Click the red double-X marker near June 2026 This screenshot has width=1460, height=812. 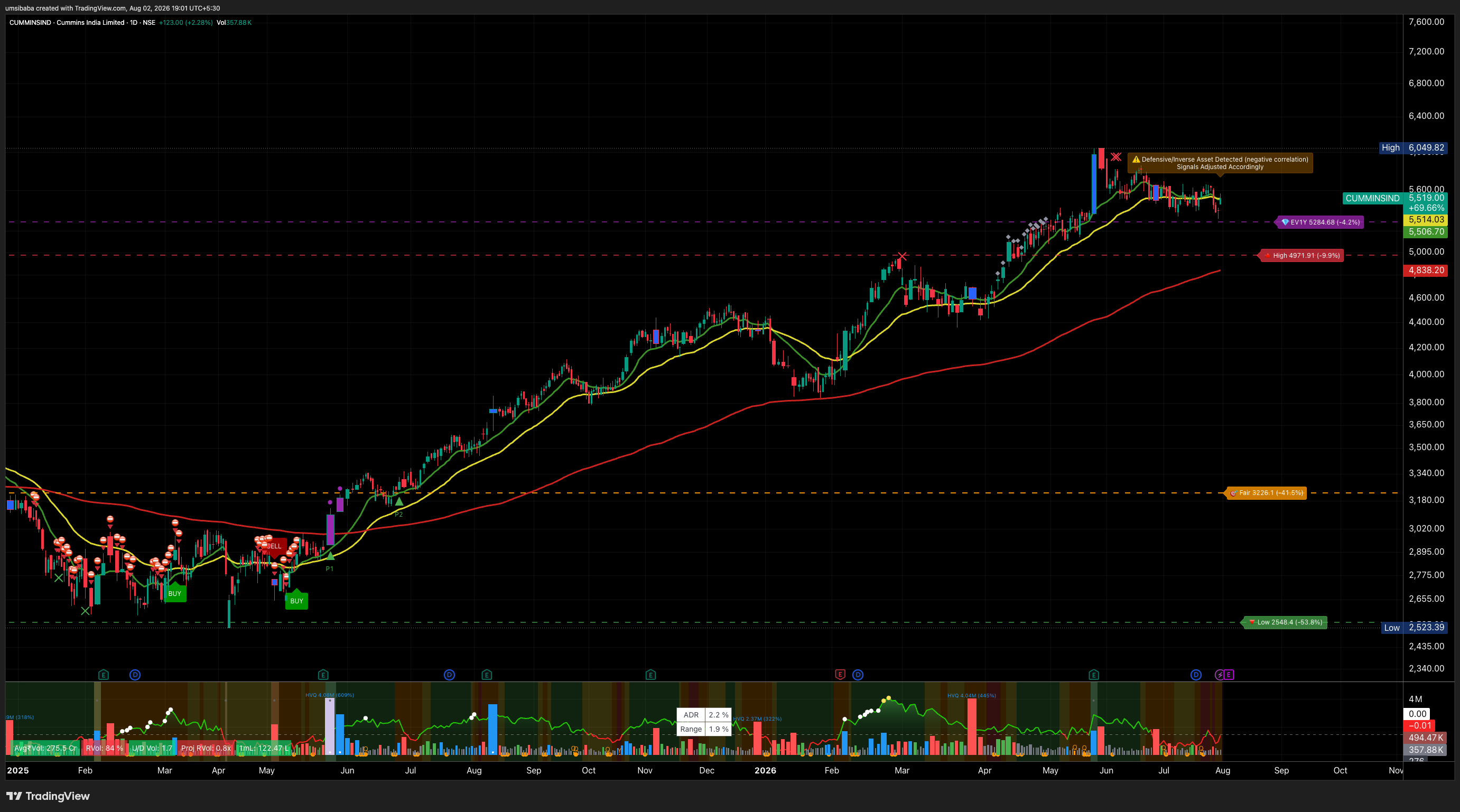[1116, 156]
